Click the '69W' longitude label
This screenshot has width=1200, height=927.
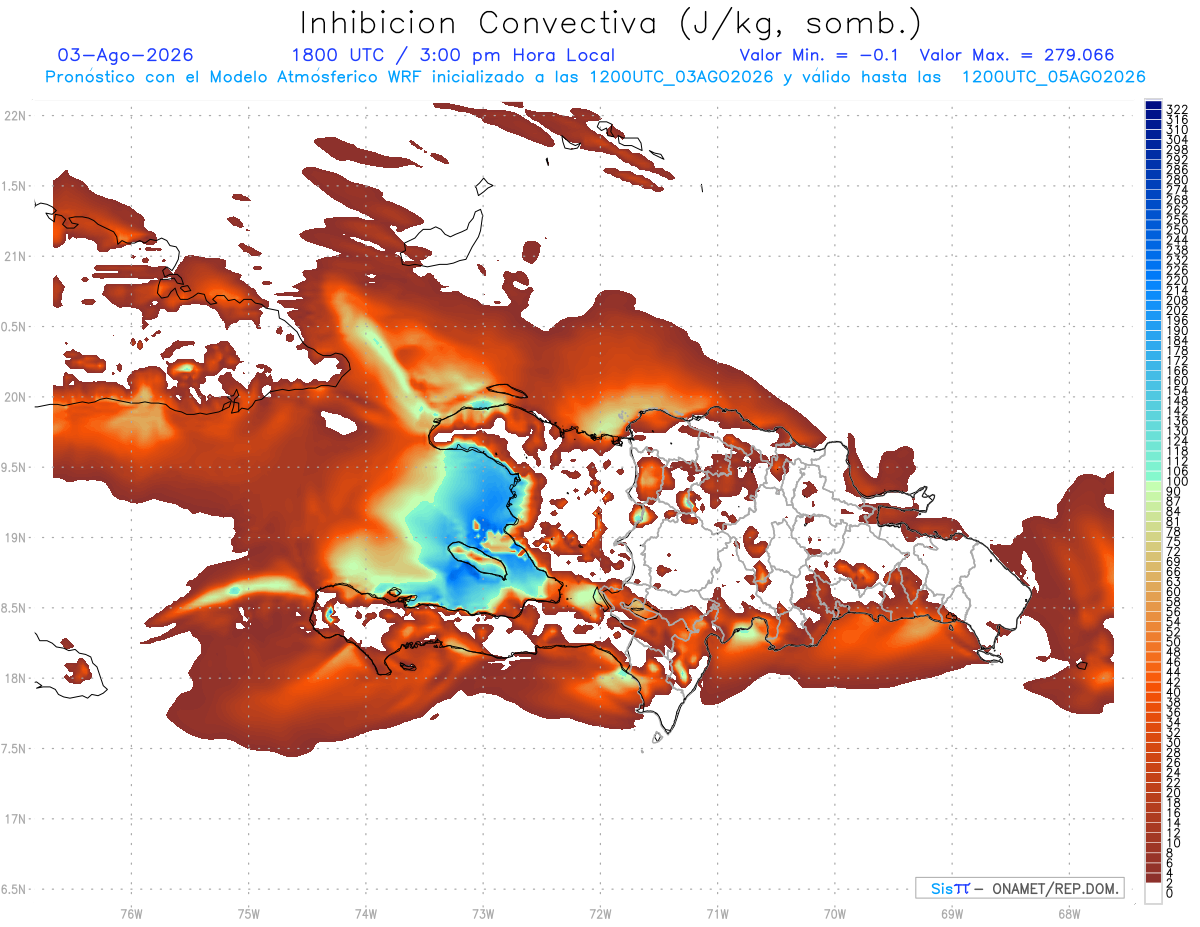952,913
